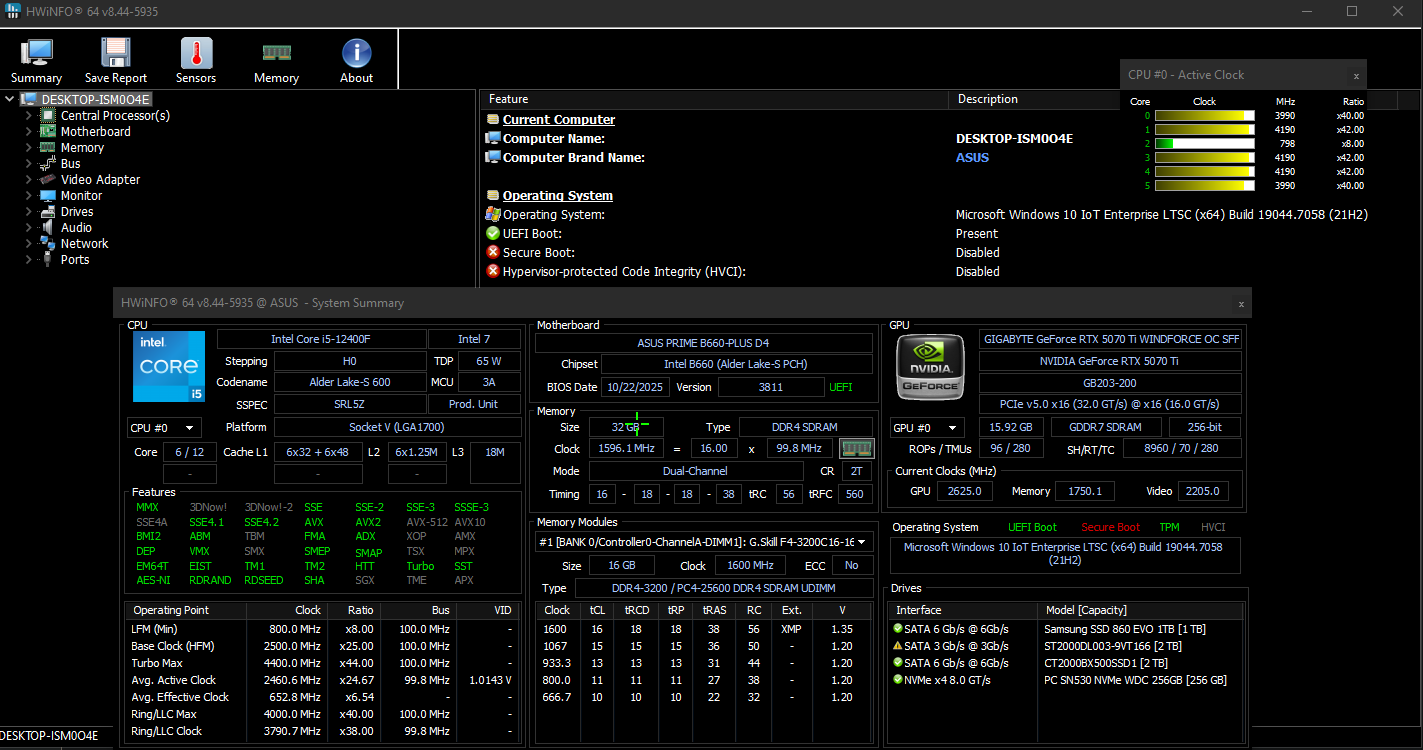The image size is (1423, 750).
Task: Click the Alder Lake-S 600 codename field
Action: [x=349, y=382]
